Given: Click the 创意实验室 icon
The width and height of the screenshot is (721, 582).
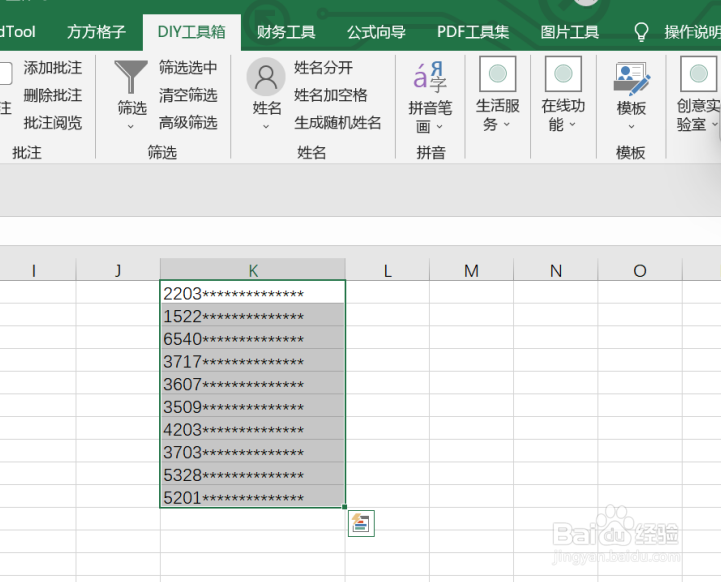Looking at the screenshot, I should 698,74.
